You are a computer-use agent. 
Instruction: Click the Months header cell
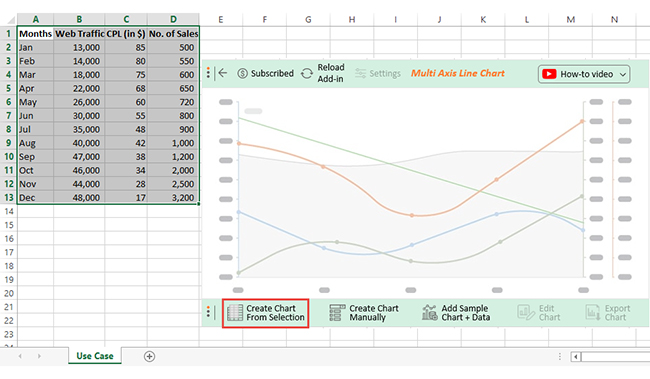click(x=36, y=34)
